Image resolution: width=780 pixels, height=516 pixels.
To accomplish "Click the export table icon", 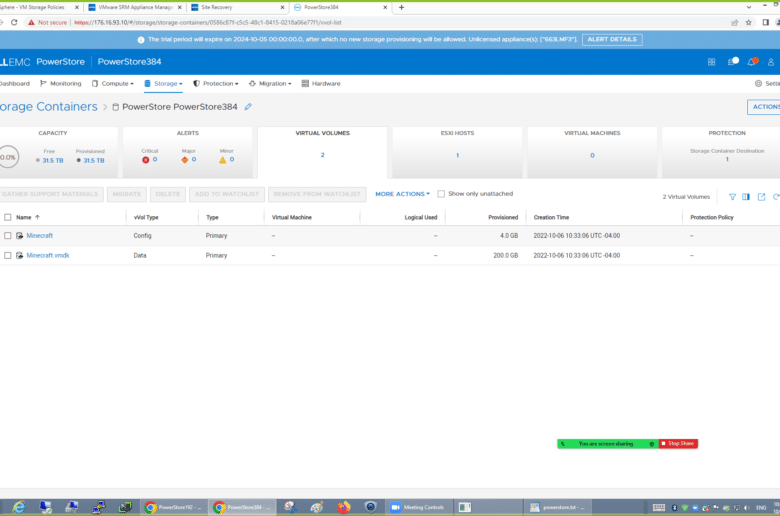I will pyautogui.click(x=761, y=197).
